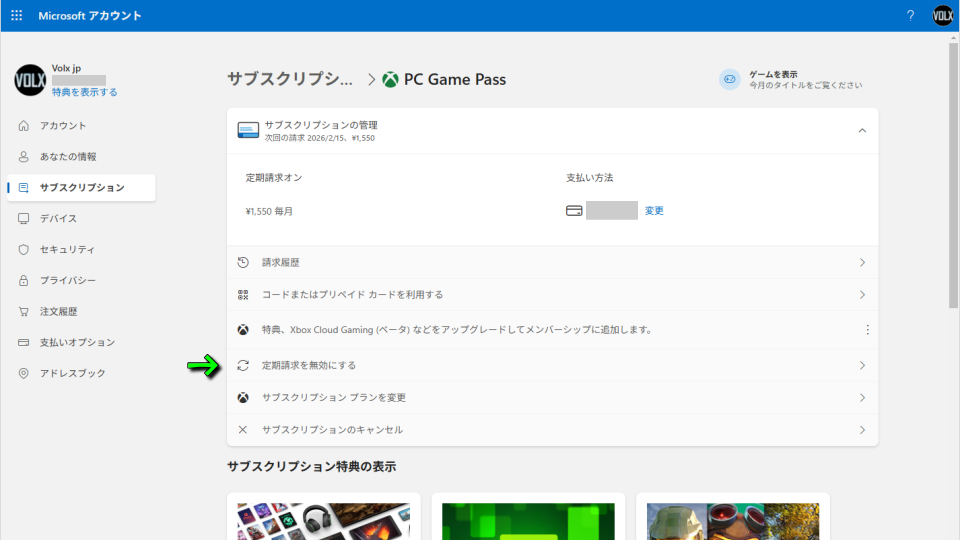Click the history clock icon beside 請求履歴
This screenshot has height=540, width=960.
[x=243, y=263]
